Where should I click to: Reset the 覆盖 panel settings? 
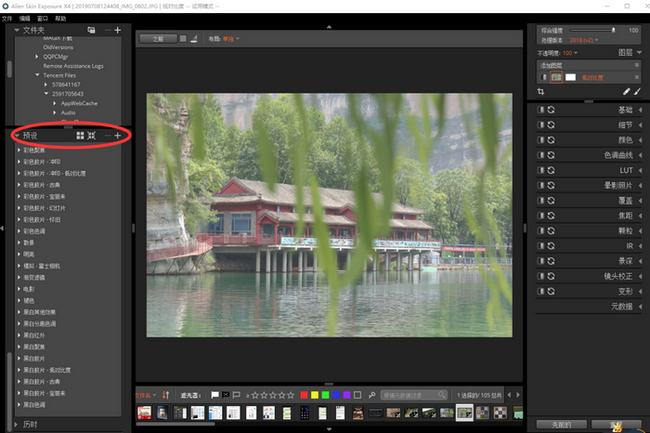click(x=551, y=201)
